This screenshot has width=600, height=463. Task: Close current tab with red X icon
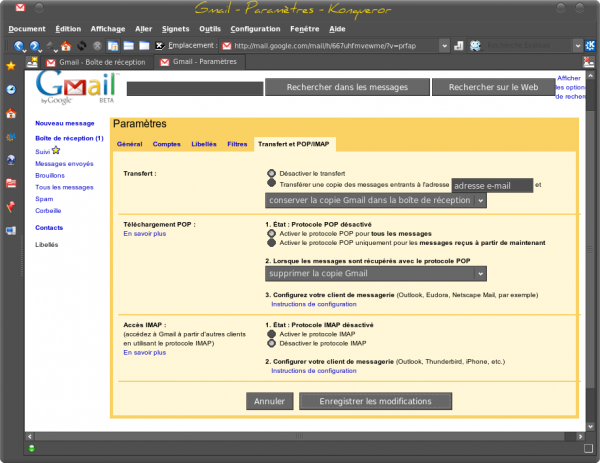point(589,62)
